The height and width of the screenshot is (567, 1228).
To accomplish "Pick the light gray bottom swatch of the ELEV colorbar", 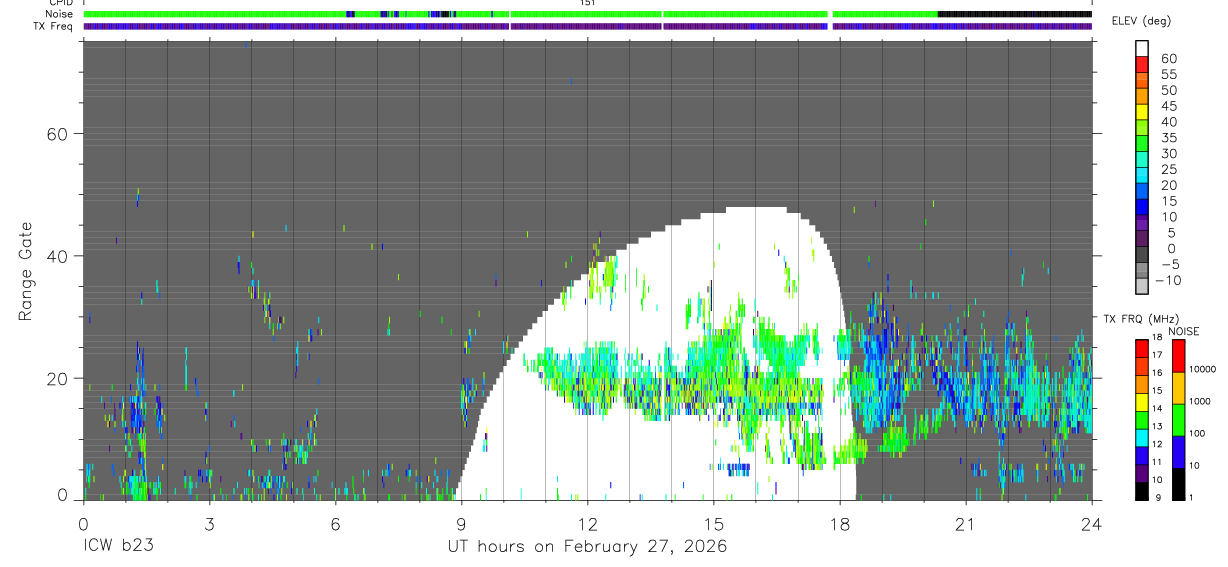I will tap(1142, 285).
